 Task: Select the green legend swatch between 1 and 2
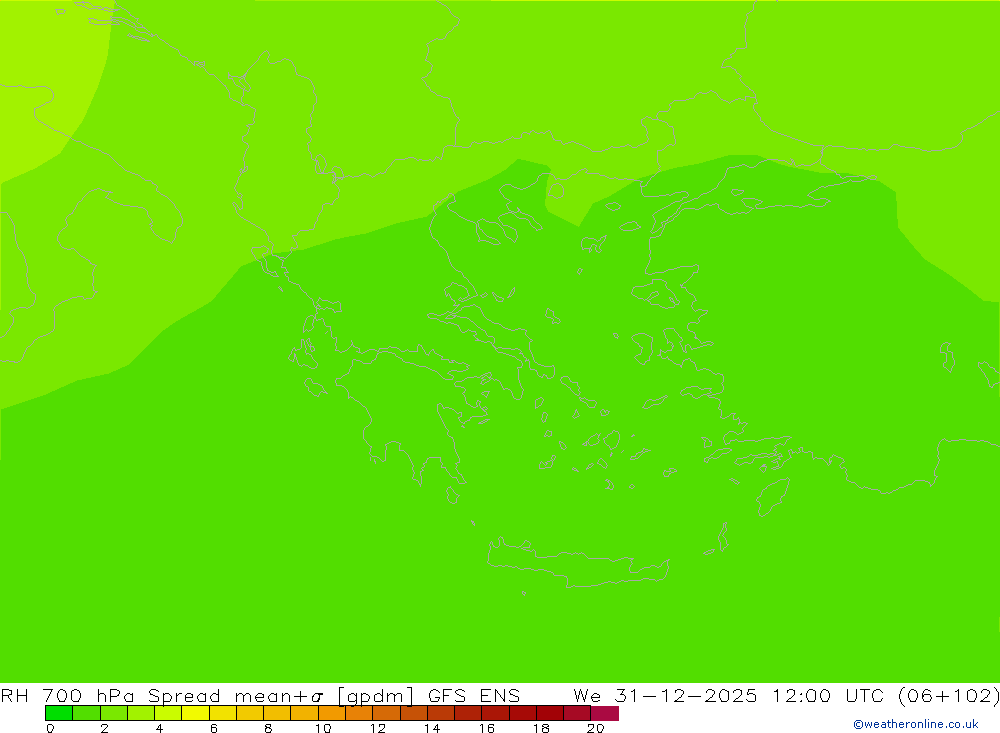(86, 713)
